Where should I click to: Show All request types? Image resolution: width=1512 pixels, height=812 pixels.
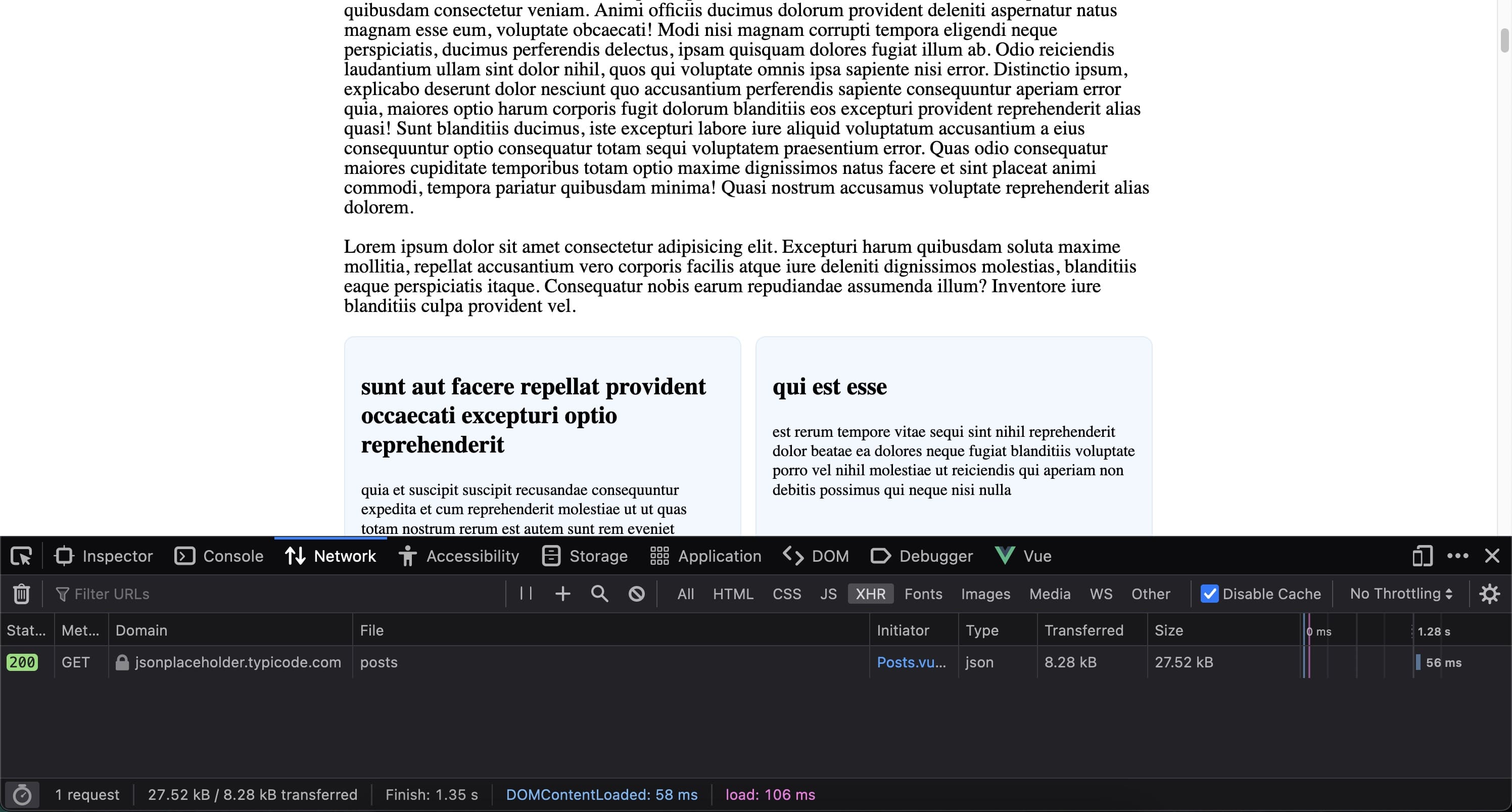(x=685, y=594)
